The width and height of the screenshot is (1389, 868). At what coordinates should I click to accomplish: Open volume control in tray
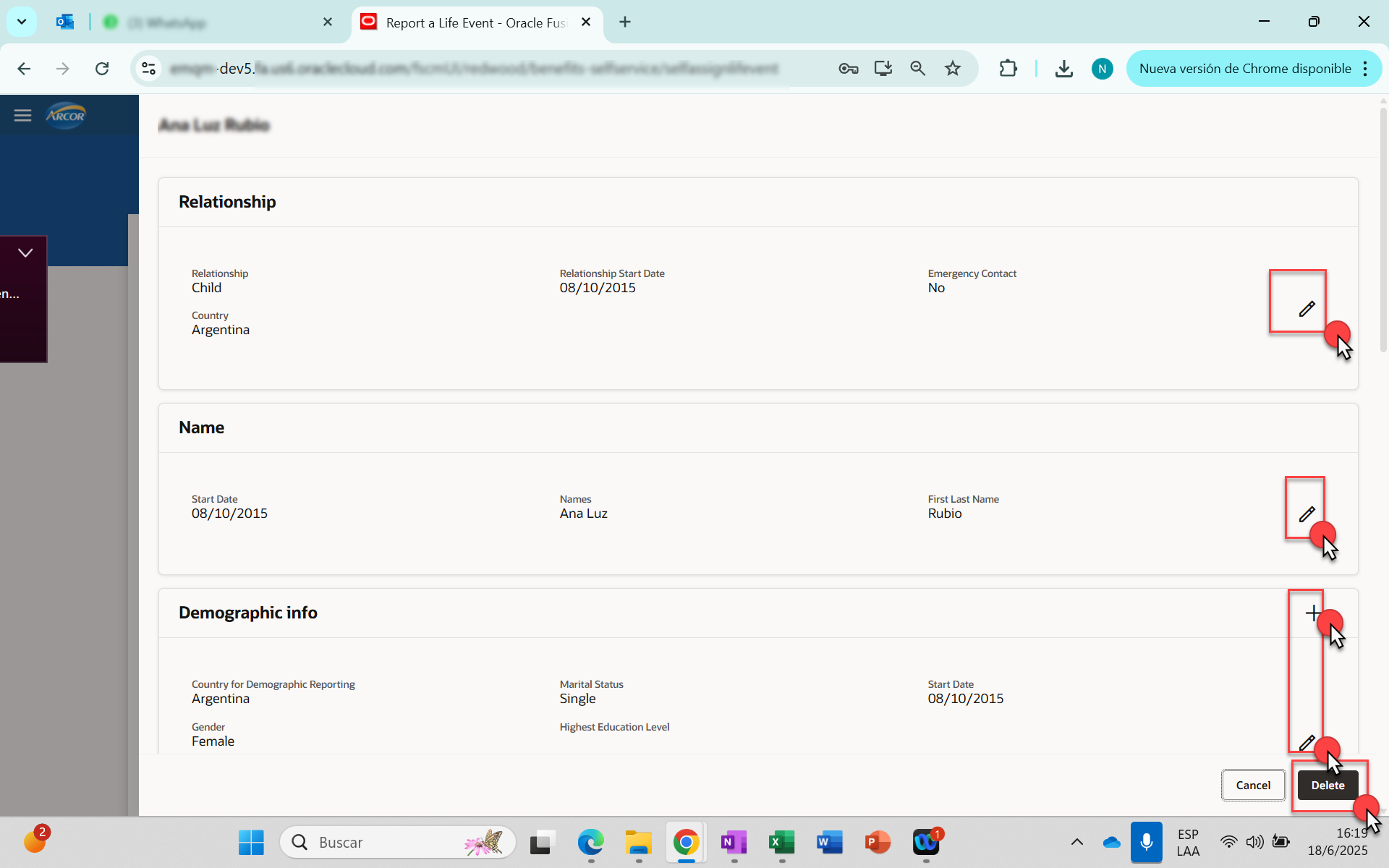(x=1254, y=842)
